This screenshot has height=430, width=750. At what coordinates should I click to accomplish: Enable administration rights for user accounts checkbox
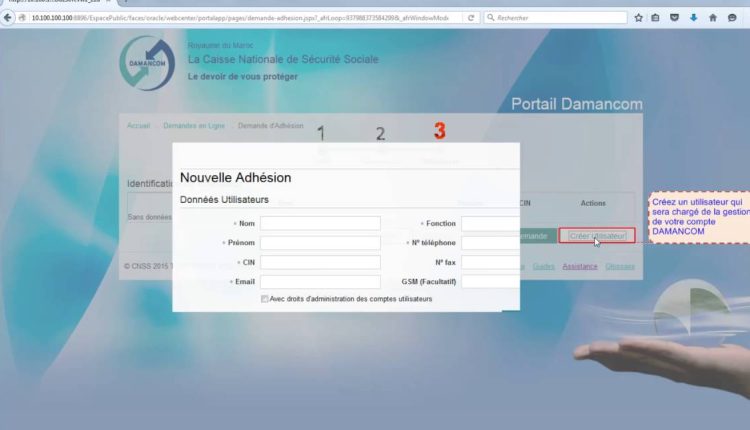265,299
